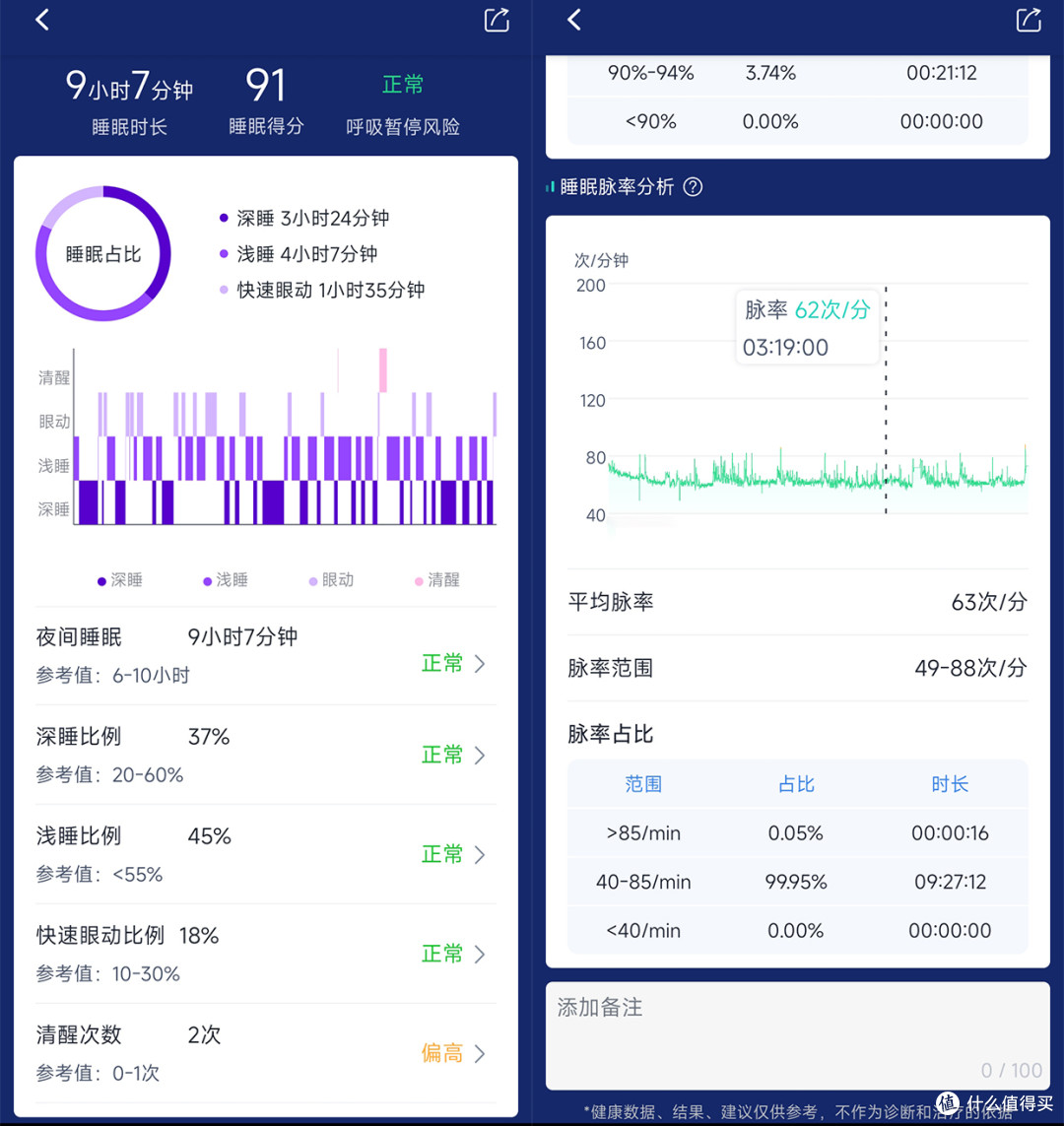Image resolution: width=1064 pixels, height=1126 pixels.
Task: Tap <40/min row in pulse table
Action: pyautogui.click(x=798, y=931)
